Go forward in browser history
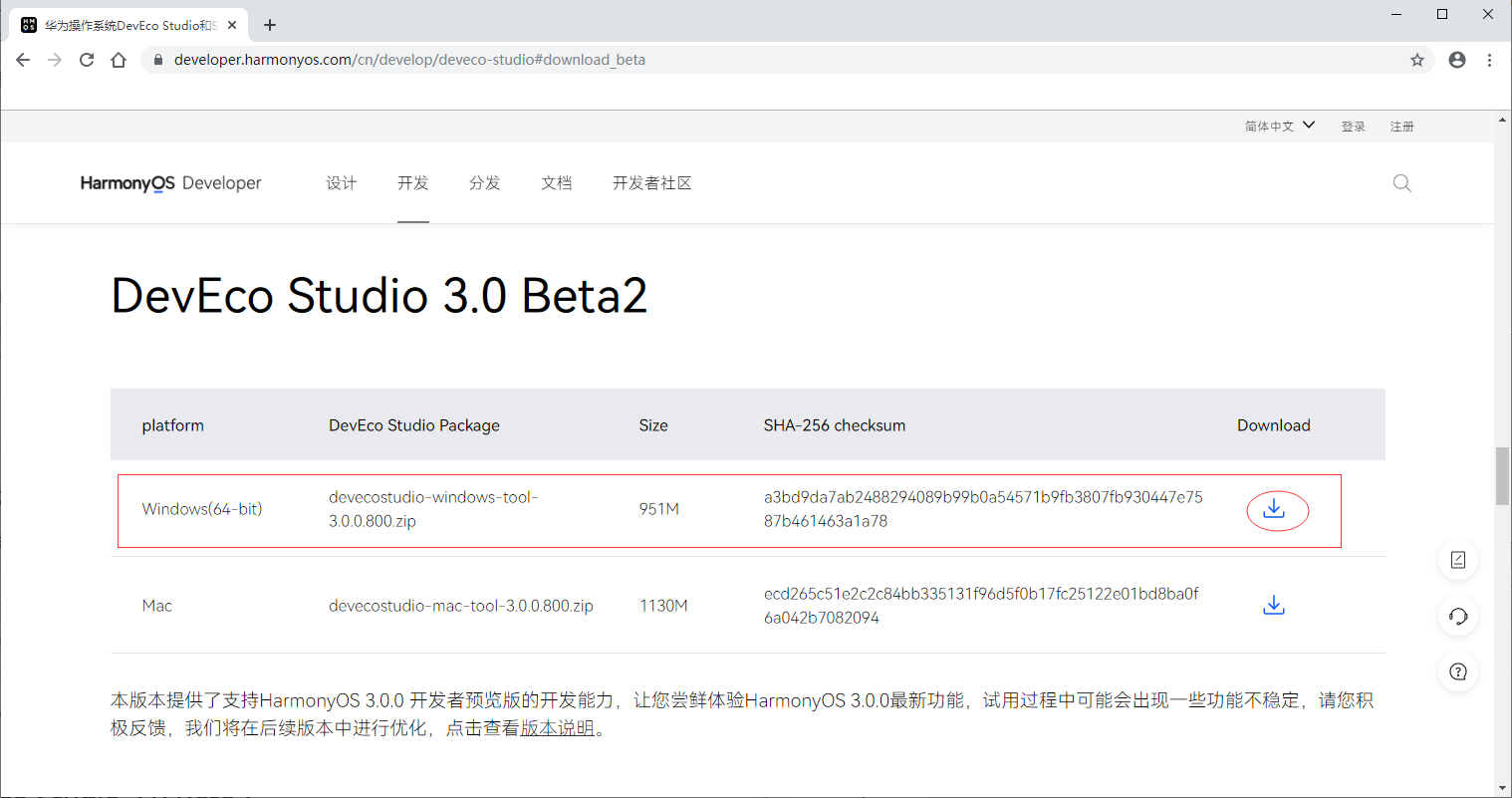 coord(55,60)
